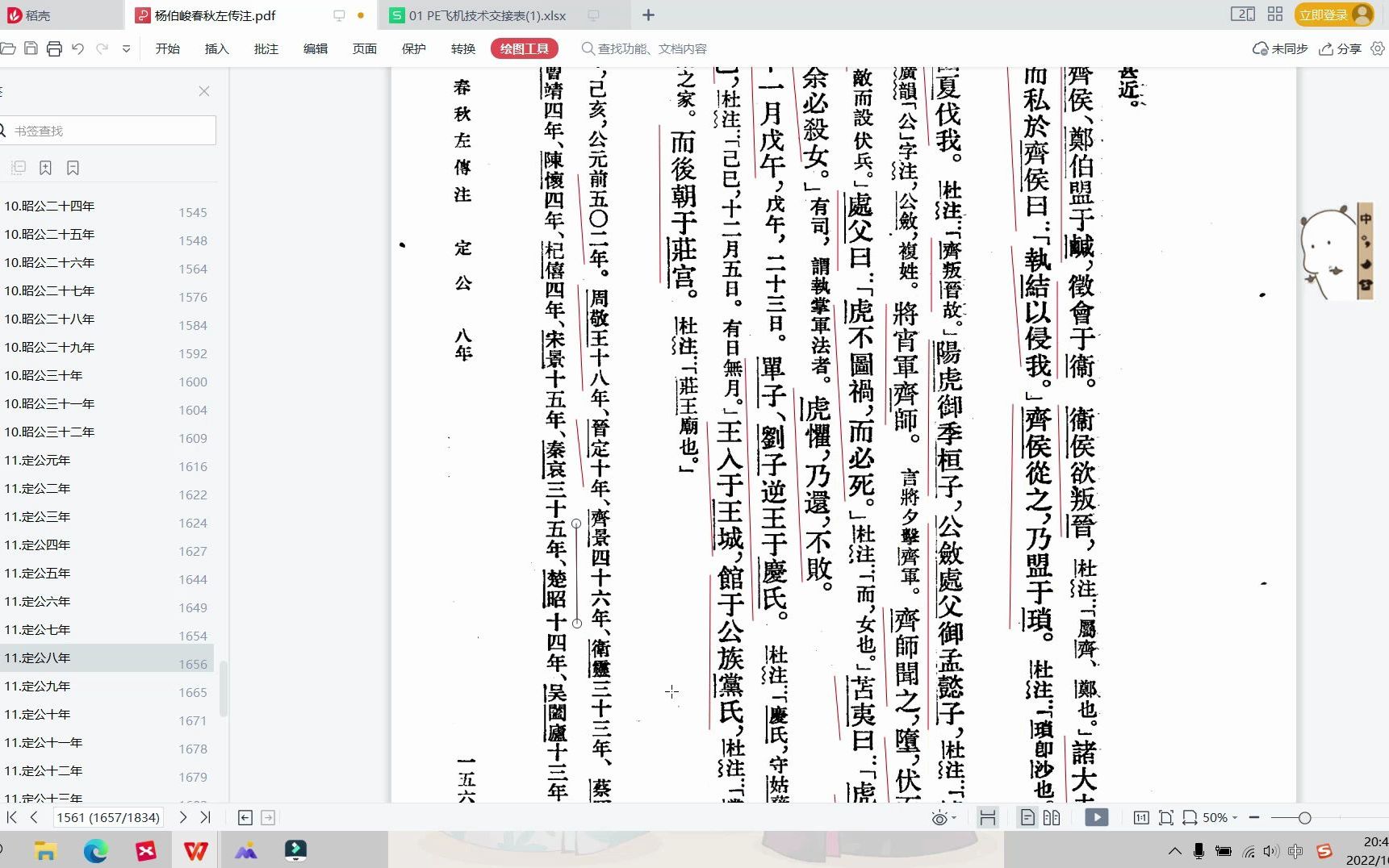The image size is (1389, 868).
Task: Go to last page of document
Action: coord(206,817)
